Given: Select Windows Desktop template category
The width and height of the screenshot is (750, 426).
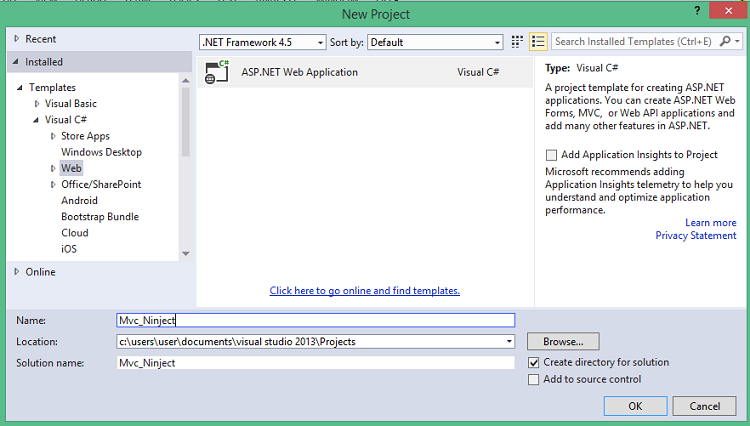Looking at the screenshot, I should [101, 152].
